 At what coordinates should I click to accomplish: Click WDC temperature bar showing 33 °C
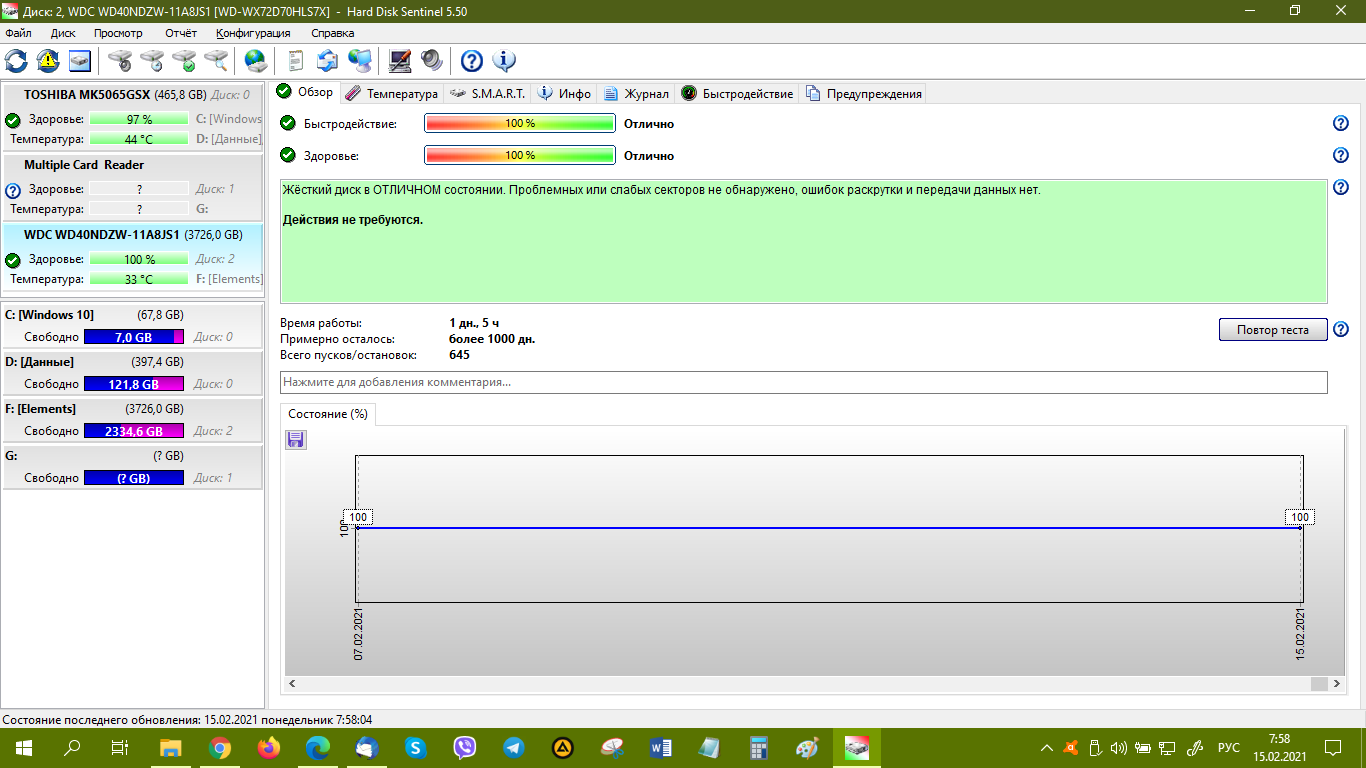coord(139,279)
